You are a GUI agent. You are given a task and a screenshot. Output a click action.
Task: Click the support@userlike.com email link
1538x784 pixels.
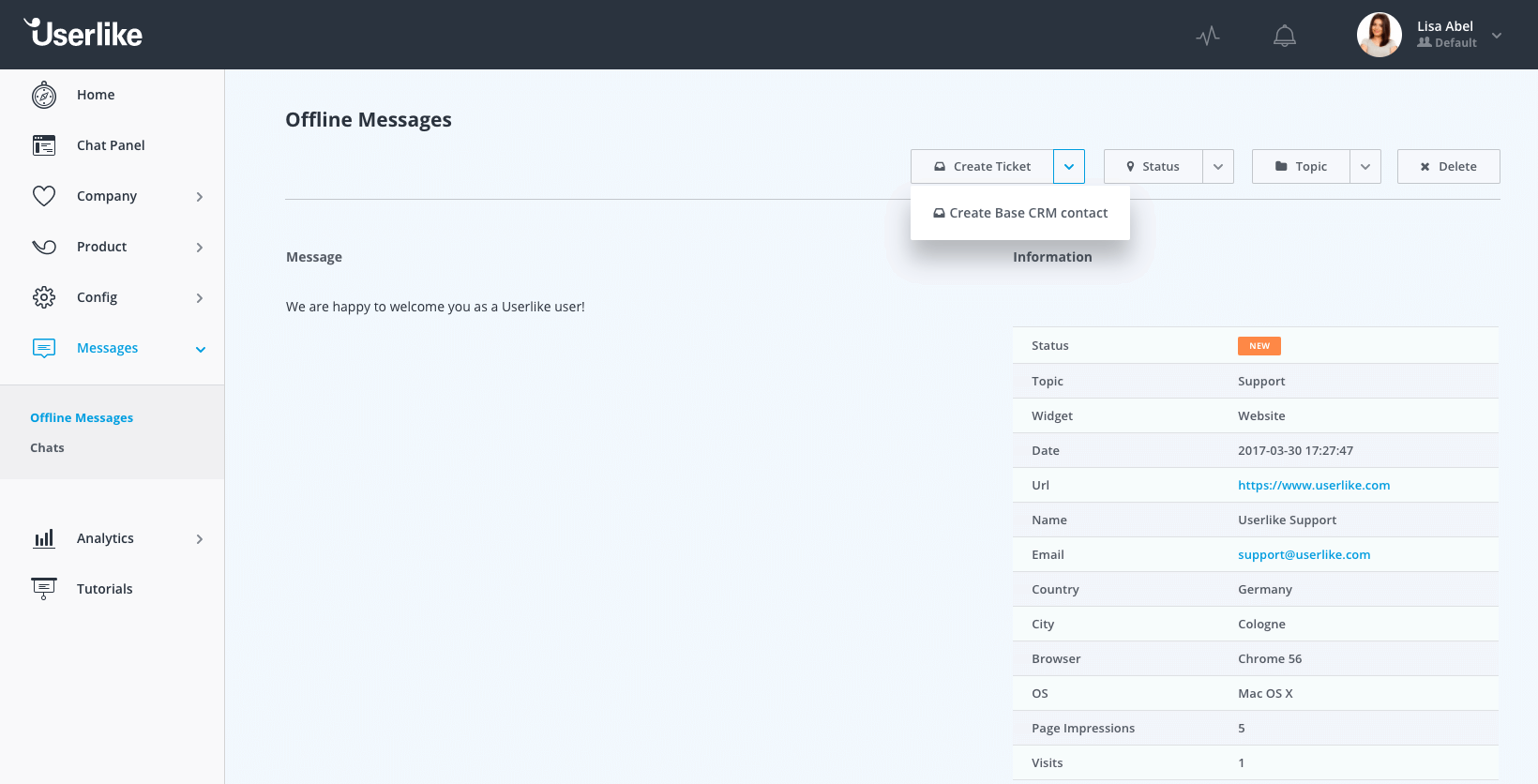tap(1304, 554)
